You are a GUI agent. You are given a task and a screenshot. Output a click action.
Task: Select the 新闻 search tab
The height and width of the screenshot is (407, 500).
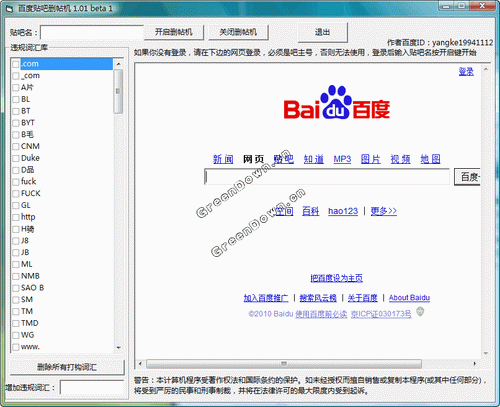tap(223, 159)
